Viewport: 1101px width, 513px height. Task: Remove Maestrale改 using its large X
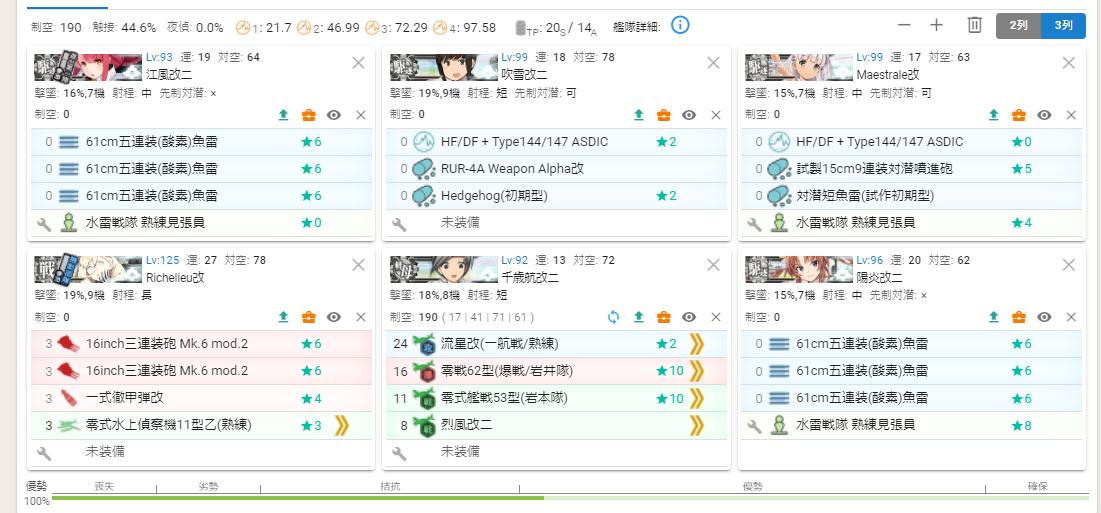(x=1069, y=62)
